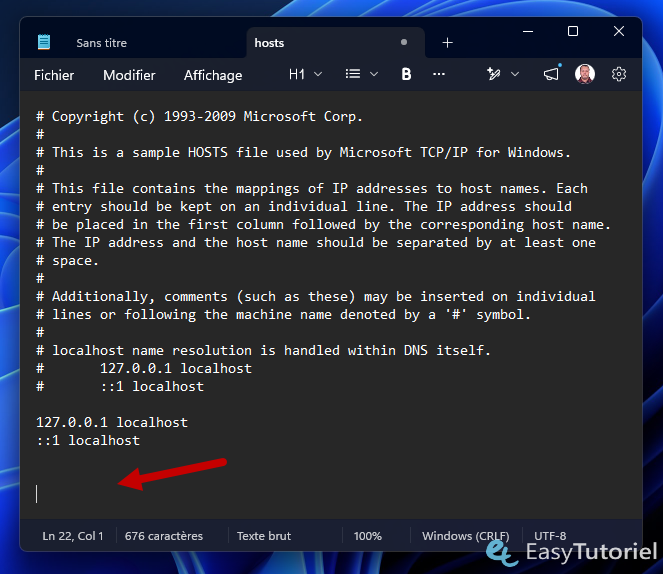Image resolution: width=663 pixels, height=574 pixels.
Task: Expand the rewrite options chevron
Action: (515, 74)
